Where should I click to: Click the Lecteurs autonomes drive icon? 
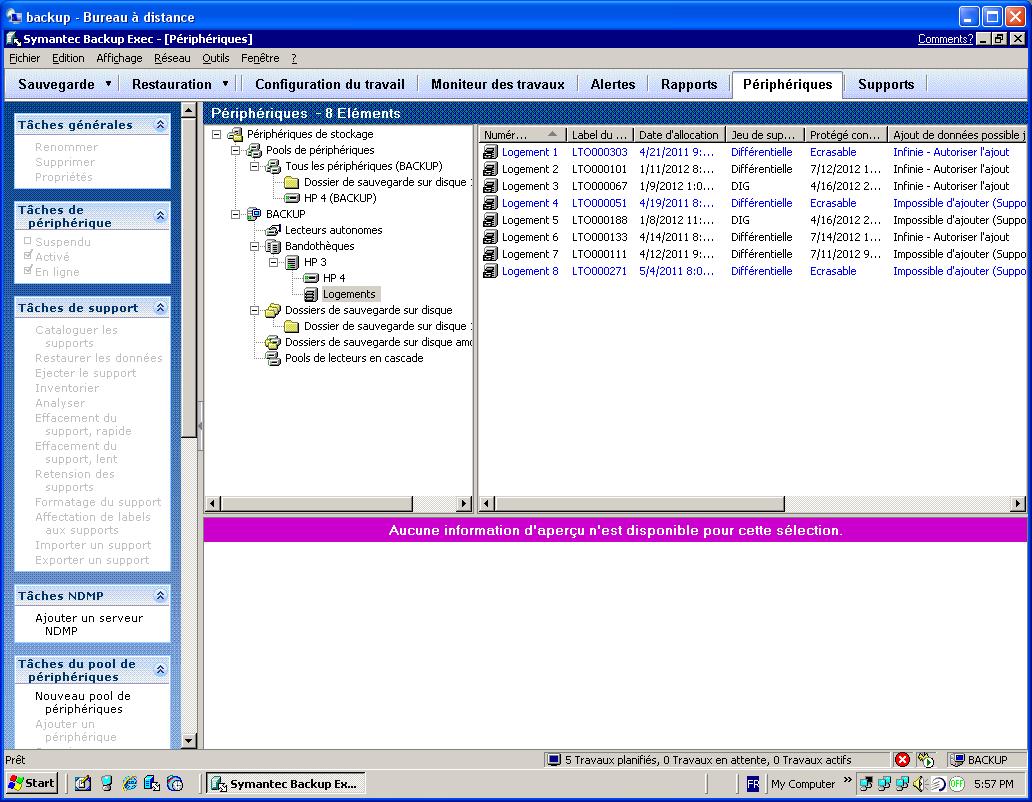click(x=273, y=230)
